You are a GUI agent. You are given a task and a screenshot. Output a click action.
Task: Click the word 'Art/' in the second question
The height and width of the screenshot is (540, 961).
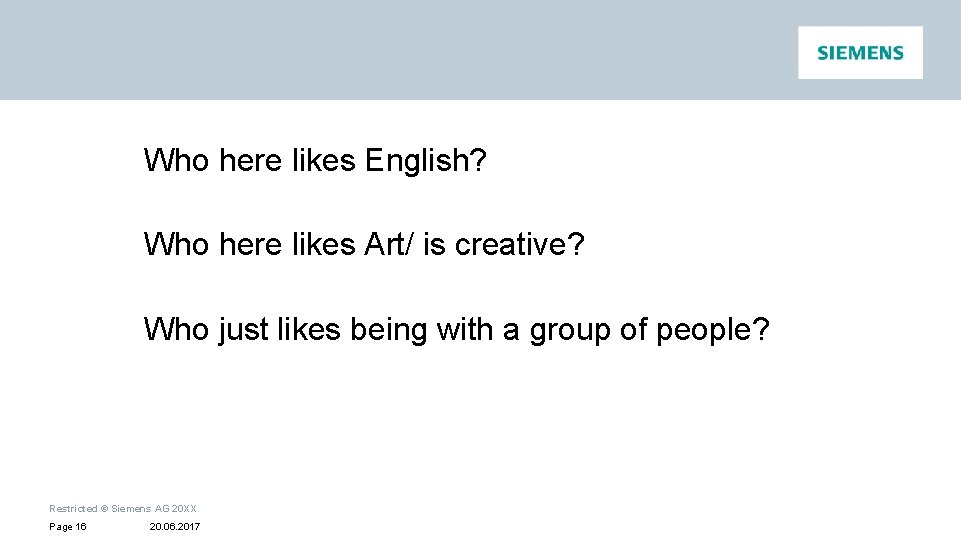(389, 244)
